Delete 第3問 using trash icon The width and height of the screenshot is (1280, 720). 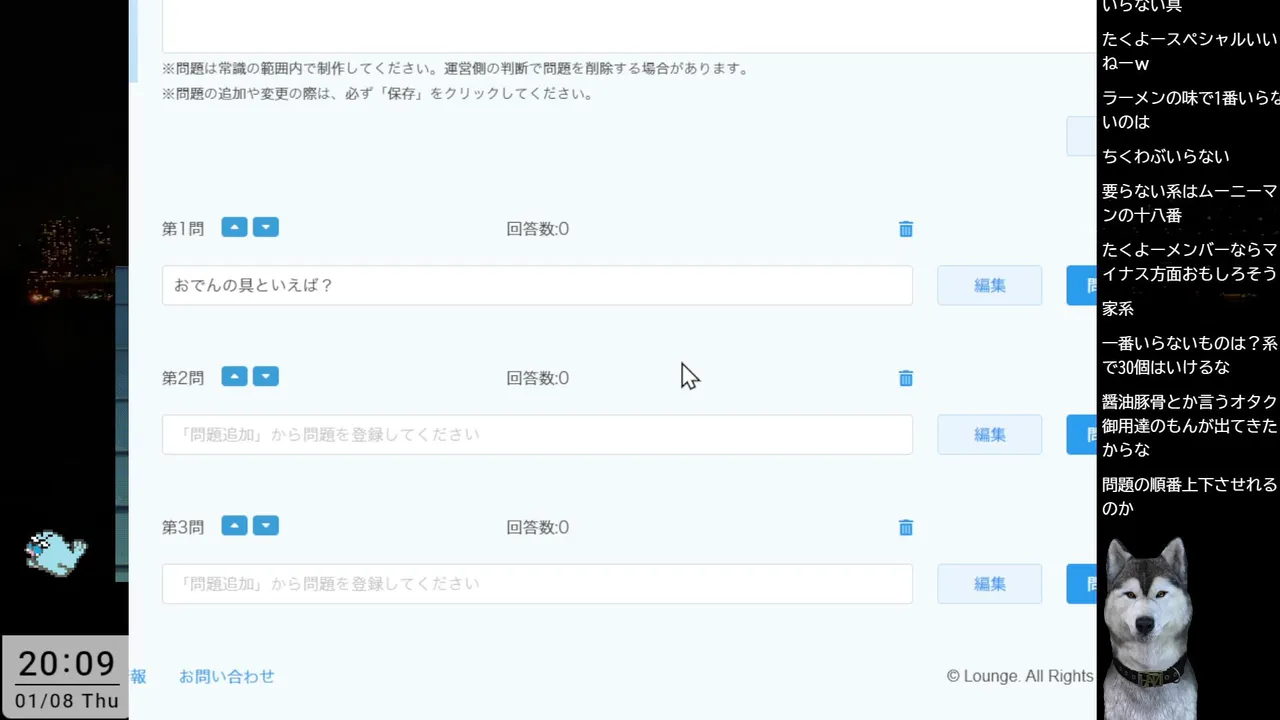tap(906, 527)
